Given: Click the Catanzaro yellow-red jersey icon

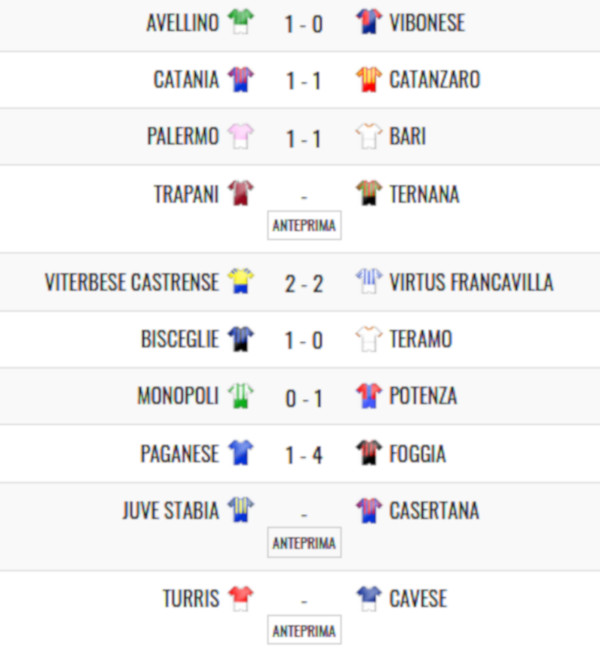Looking at the screenshot, I should point(369,79).
